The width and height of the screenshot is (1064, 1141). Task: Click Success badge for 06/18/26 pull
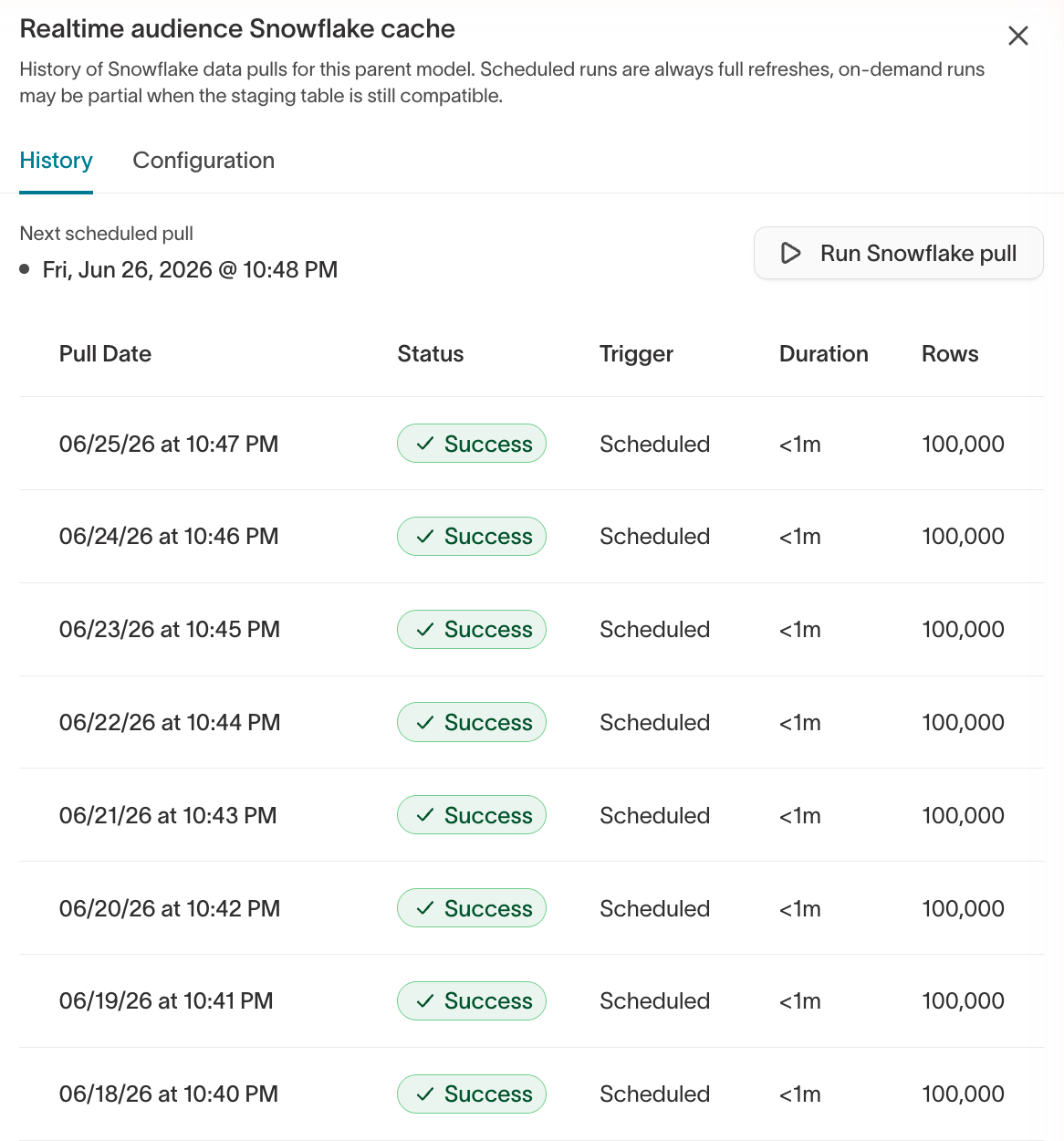tap(472, 1094)
